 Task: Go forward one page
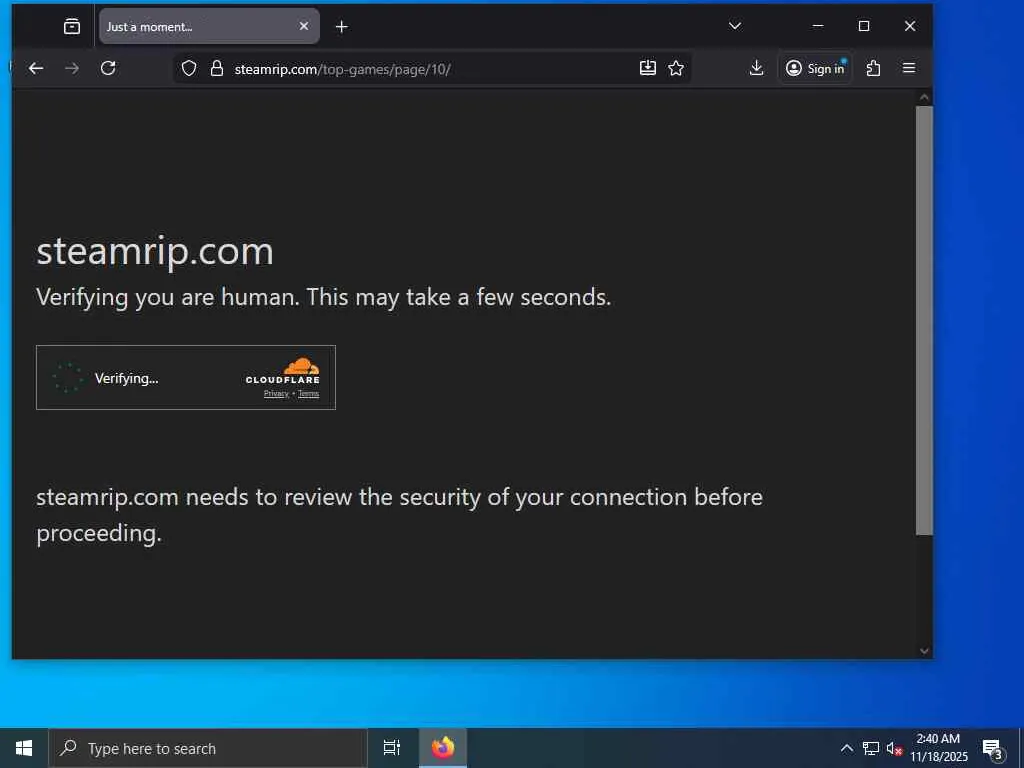pyautogui.click(x=72, y=68)
